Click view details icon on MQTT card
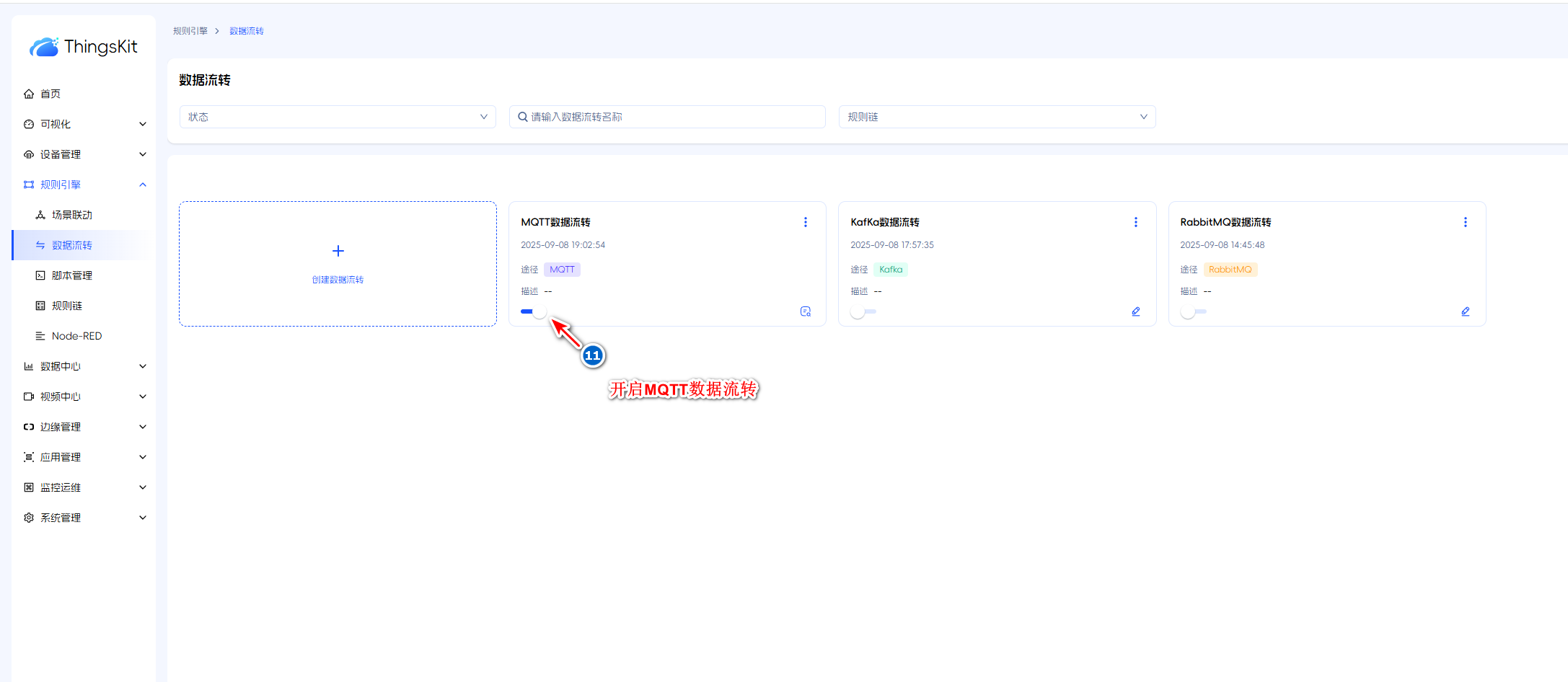The image size is (1568, 682). pos(805,311)
